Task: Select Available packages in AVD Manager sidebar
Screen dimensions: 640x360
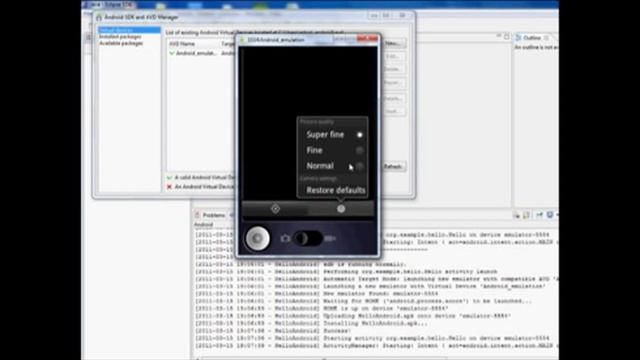Action: pos(121,43)
